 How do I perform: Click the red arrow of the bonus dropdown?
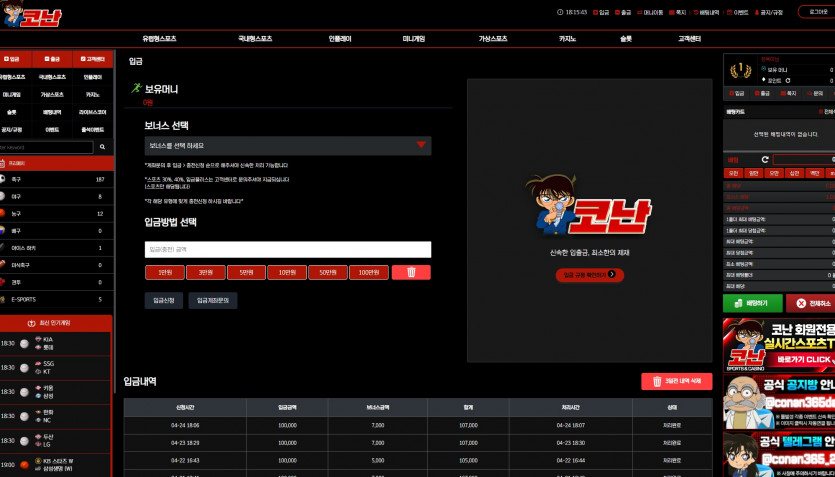point(421,145)
